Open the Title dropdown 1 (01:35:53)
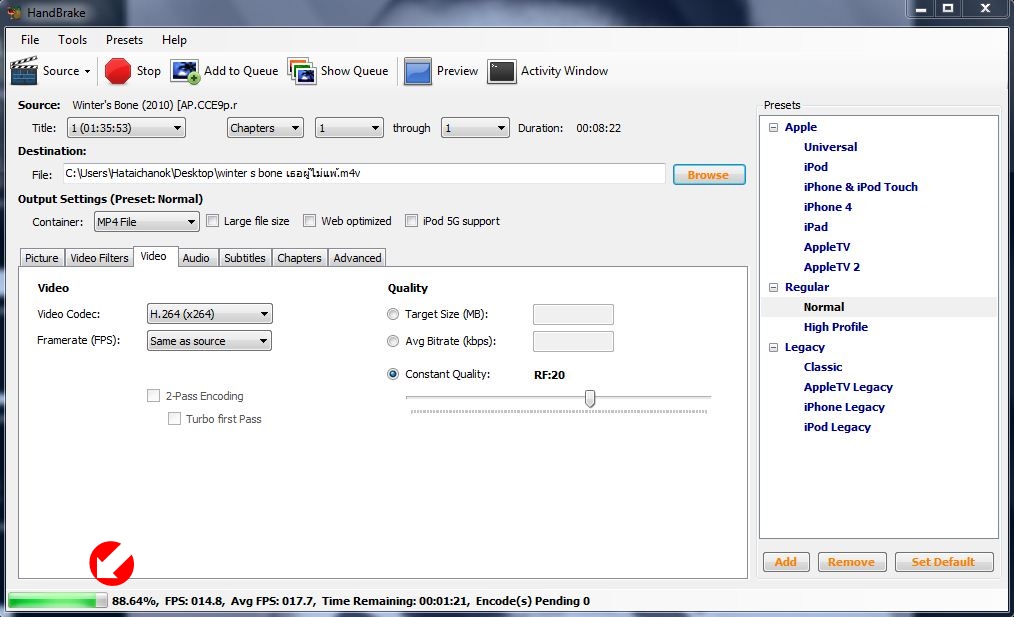Viewport: 1014px width, 617px height. pos(126,127)
